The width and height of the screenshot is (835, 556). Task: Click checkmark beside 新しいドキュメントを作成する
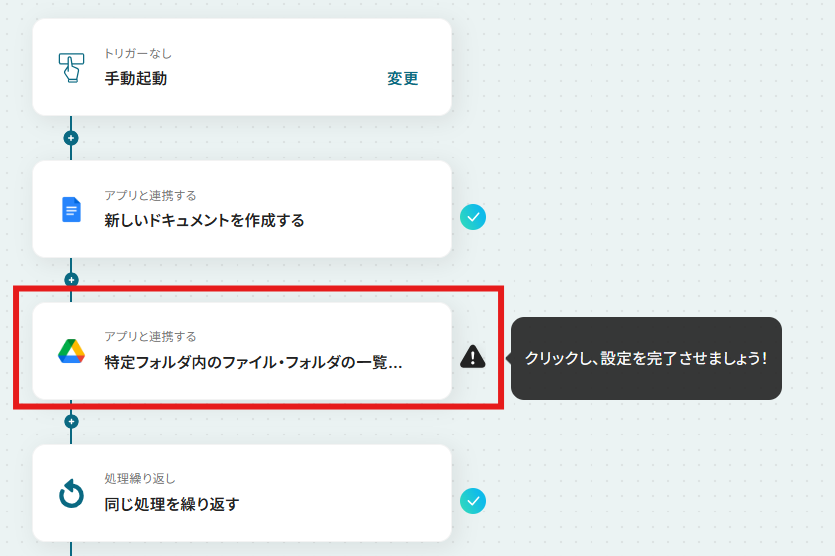coord(473,217)
